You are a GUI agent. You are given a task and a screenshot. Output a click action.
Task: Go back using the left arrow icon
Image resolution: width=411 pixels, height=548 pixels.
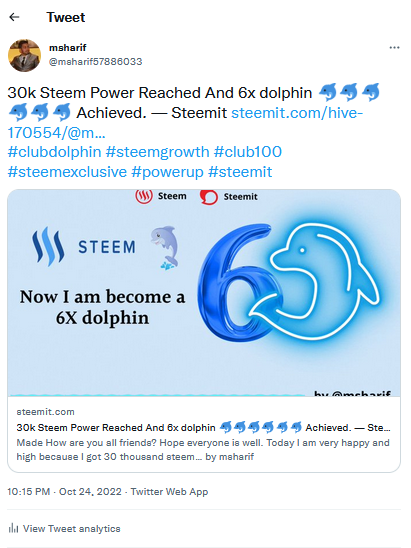(x=14, y=17)
